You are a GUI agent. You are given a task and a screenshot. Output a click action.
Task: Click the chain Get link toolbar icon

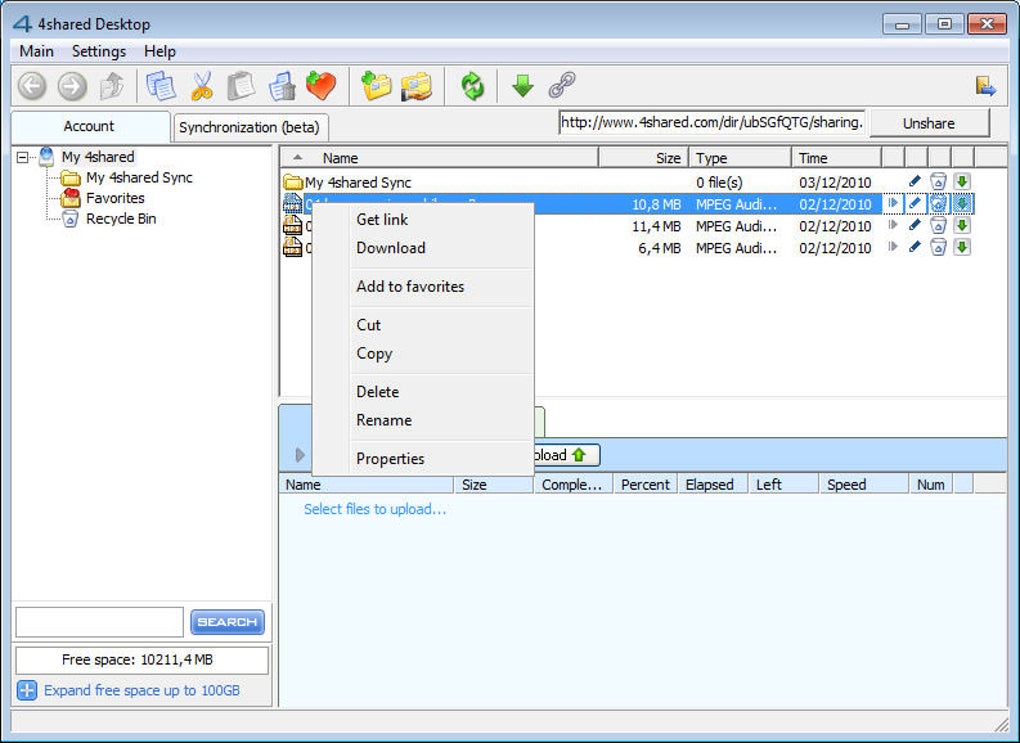(562, 85)
